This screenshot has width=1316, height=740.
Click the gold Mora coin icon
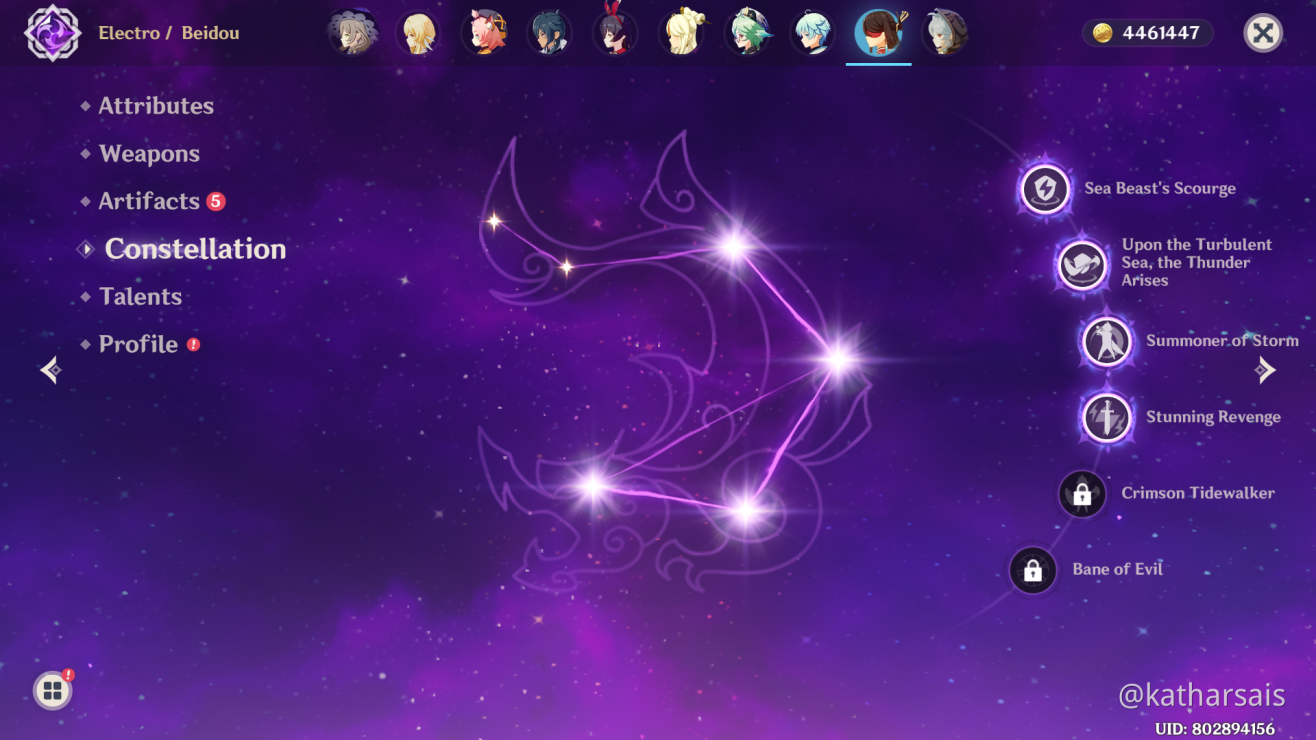click(1102, 33)
